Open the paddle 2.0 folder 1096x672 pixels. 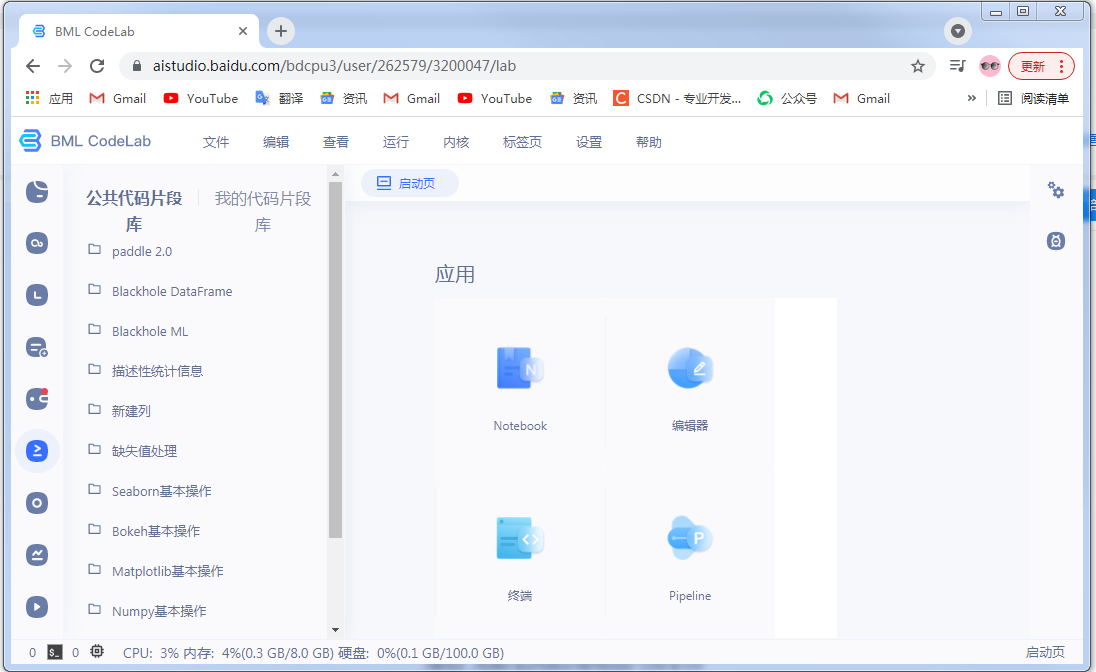point(130,251)
